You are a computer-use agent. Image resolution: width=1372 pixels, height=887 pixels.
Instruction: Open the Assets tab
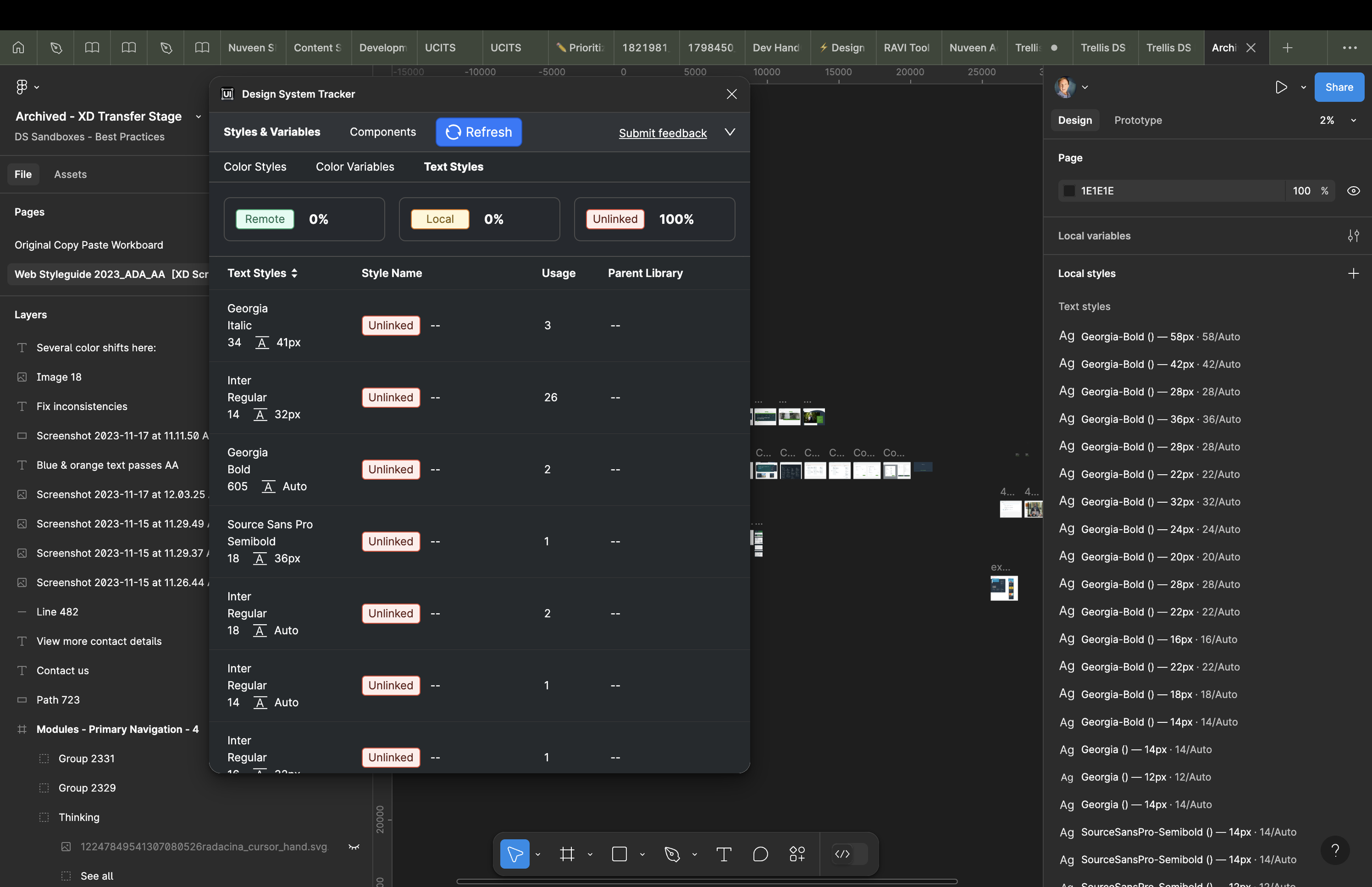pos(70,174)
